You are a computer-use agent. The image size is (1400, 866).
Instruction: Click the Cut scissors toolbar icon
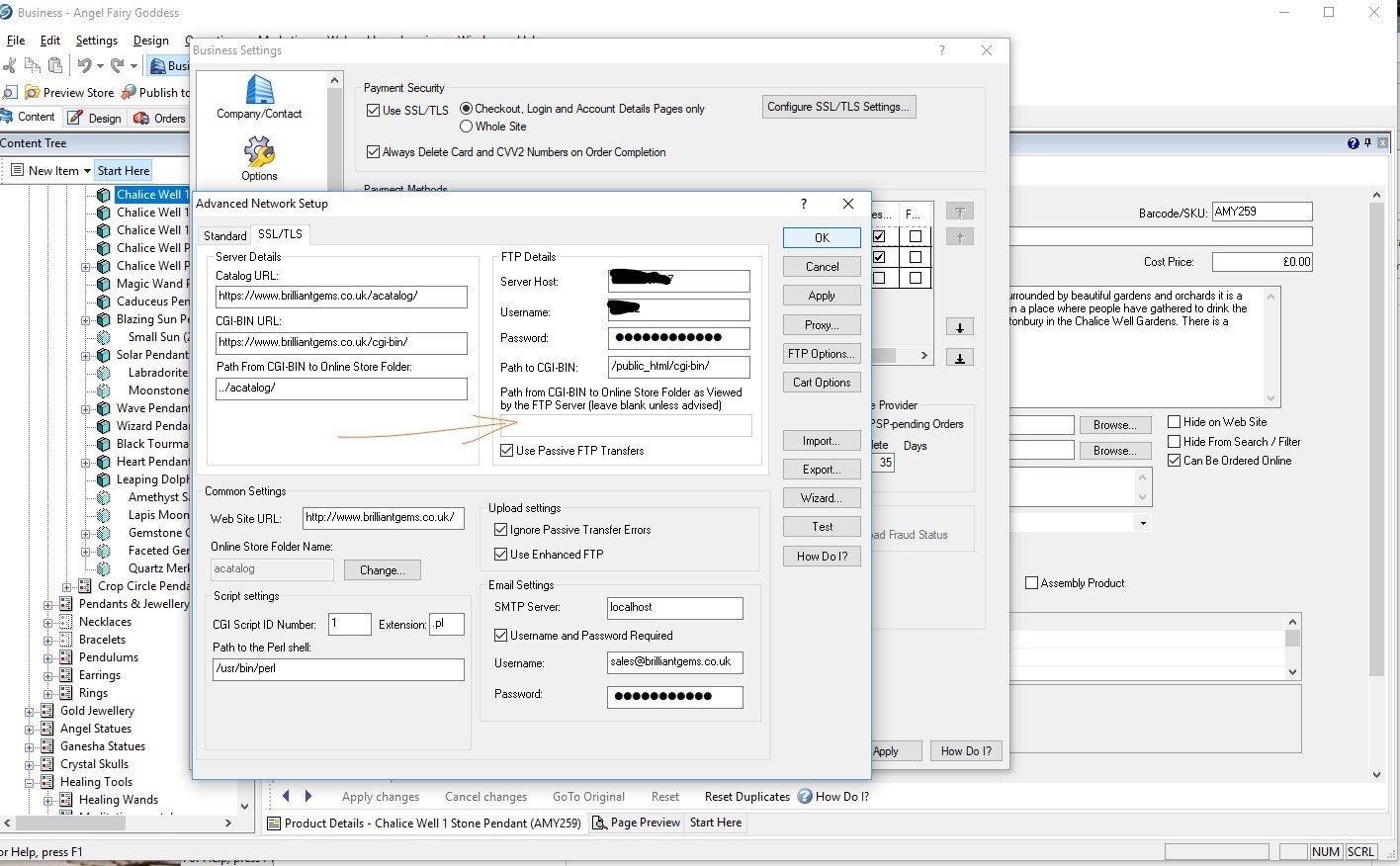tap(10, 66)
